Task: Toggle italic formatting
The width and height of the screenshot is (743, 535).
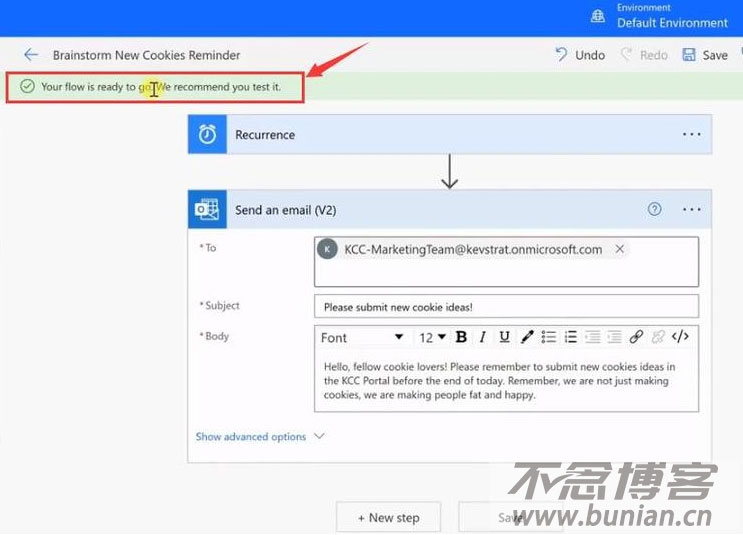Action: [x=482, y=337]
